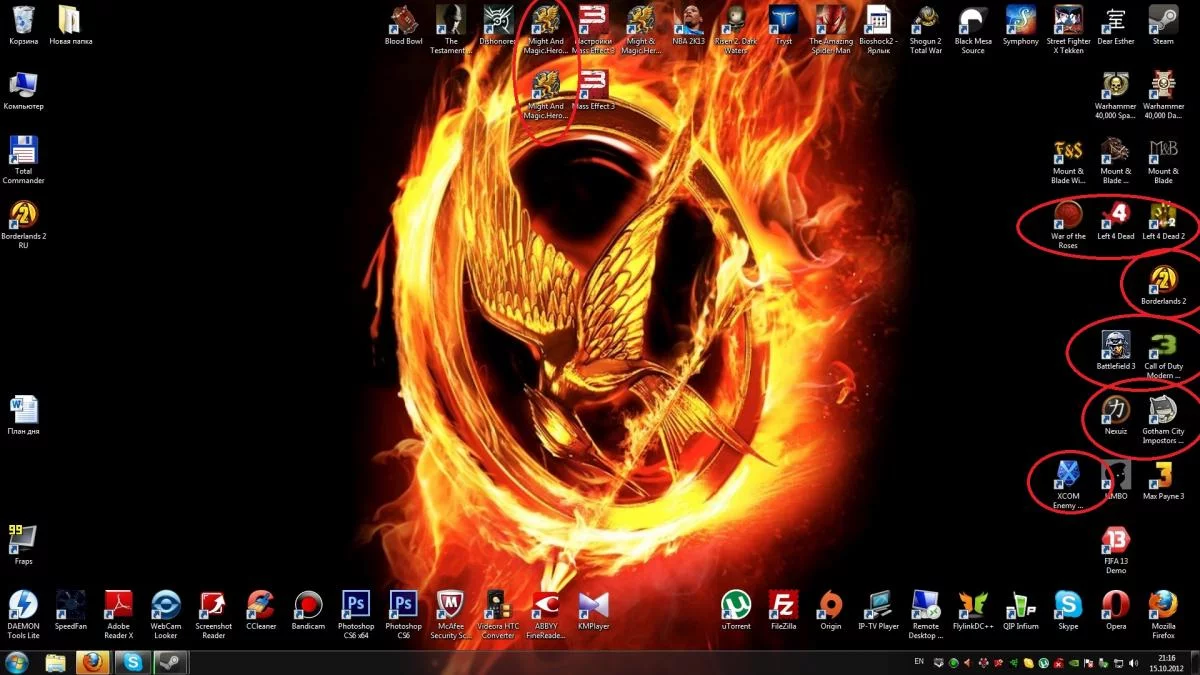Open the Black Mesa Source icon

[x=973, y=30]
